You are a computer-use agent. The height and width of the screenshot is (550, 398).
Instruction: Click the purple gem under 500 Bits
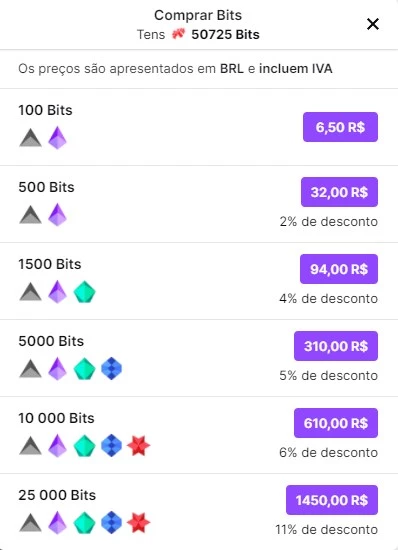(x=58, y=215)
